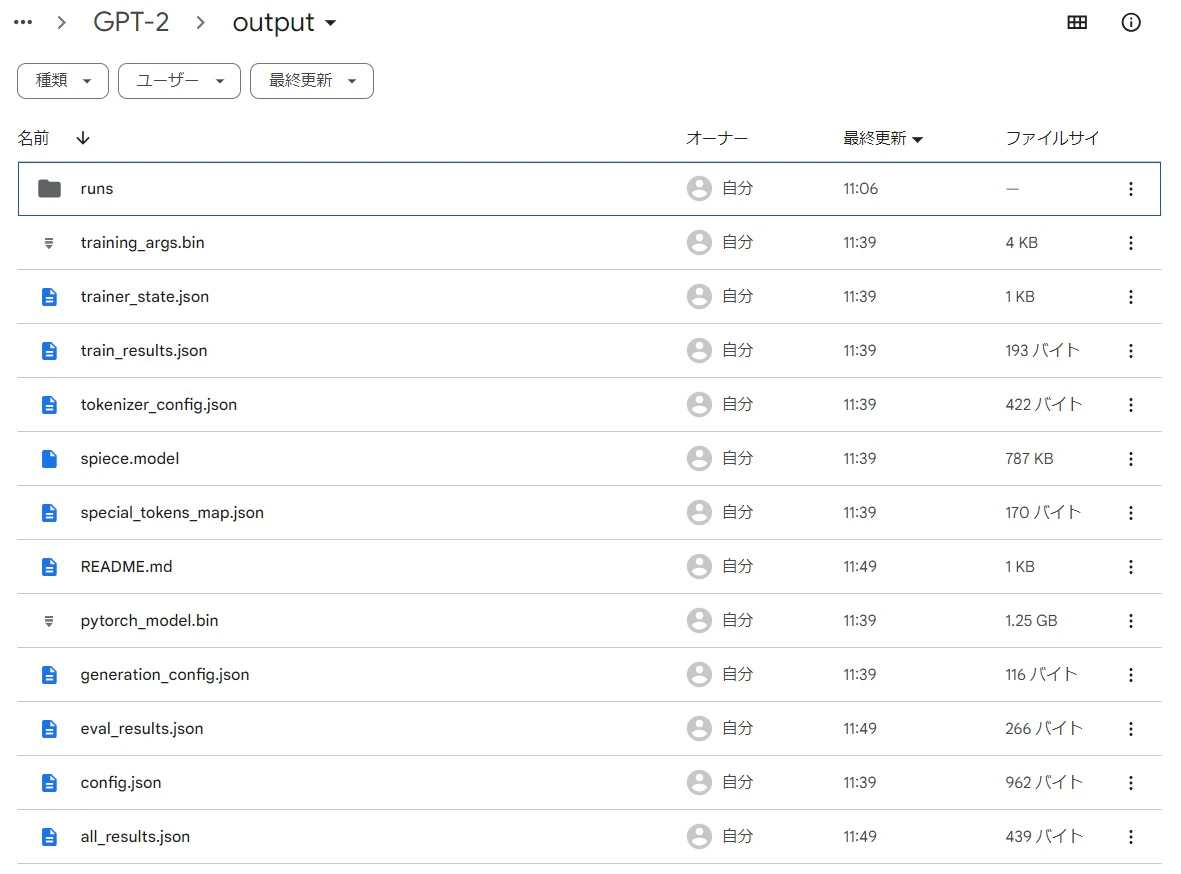Viewport: 1181px width, 874px height.
Task: Open the 最終更新 filter chip dropdown
Action: tap(312, 81)
